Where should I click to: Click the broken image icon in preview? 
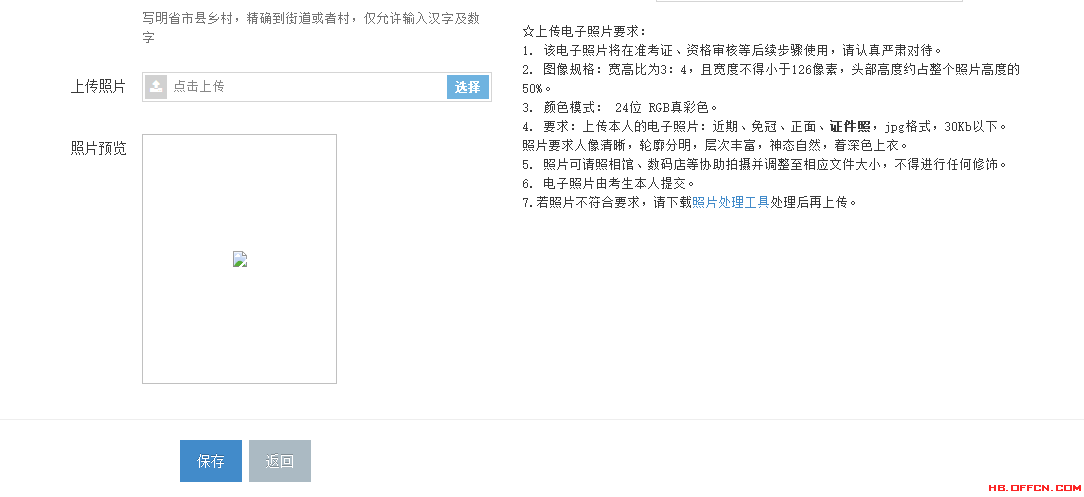[x=240, y=259]
